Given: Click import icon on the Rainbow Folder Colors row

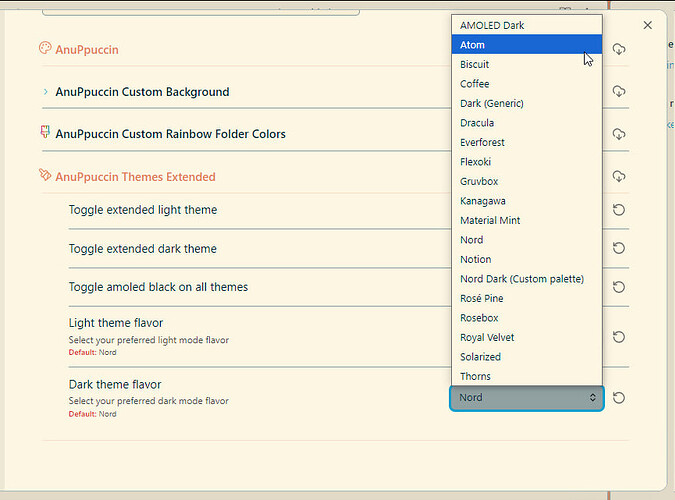Looking at the screenshot, I should (619, 134).
